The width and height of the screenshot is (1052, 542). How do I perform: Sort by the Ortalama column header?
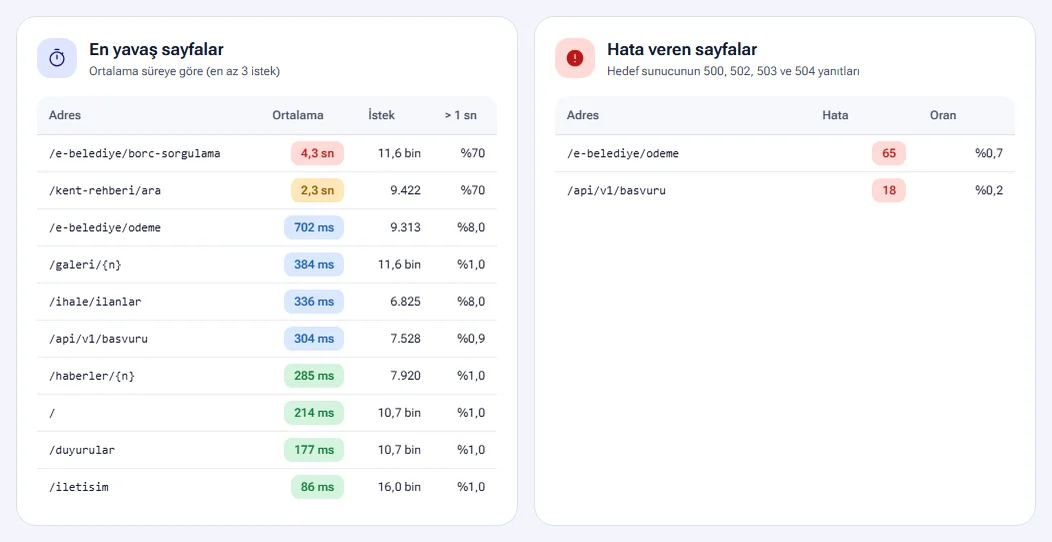pos(298,115)
